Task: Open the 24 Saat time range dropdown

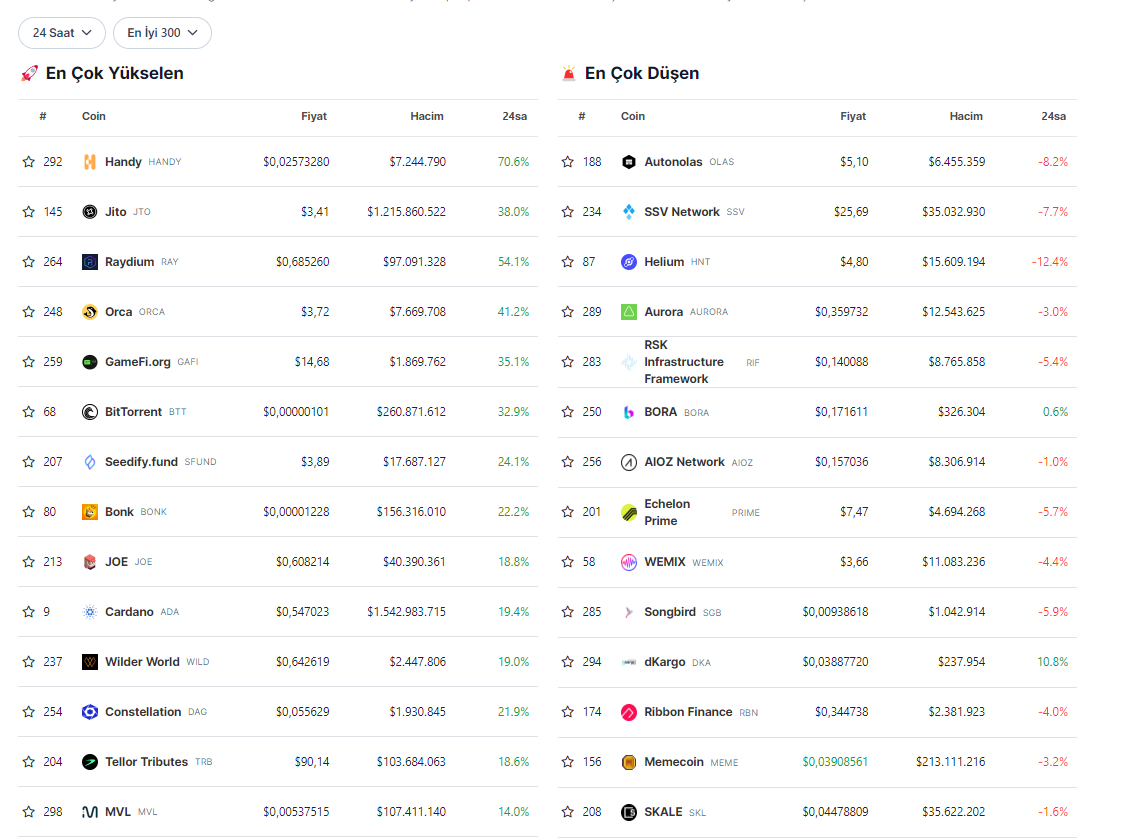Action: [61, 33]
